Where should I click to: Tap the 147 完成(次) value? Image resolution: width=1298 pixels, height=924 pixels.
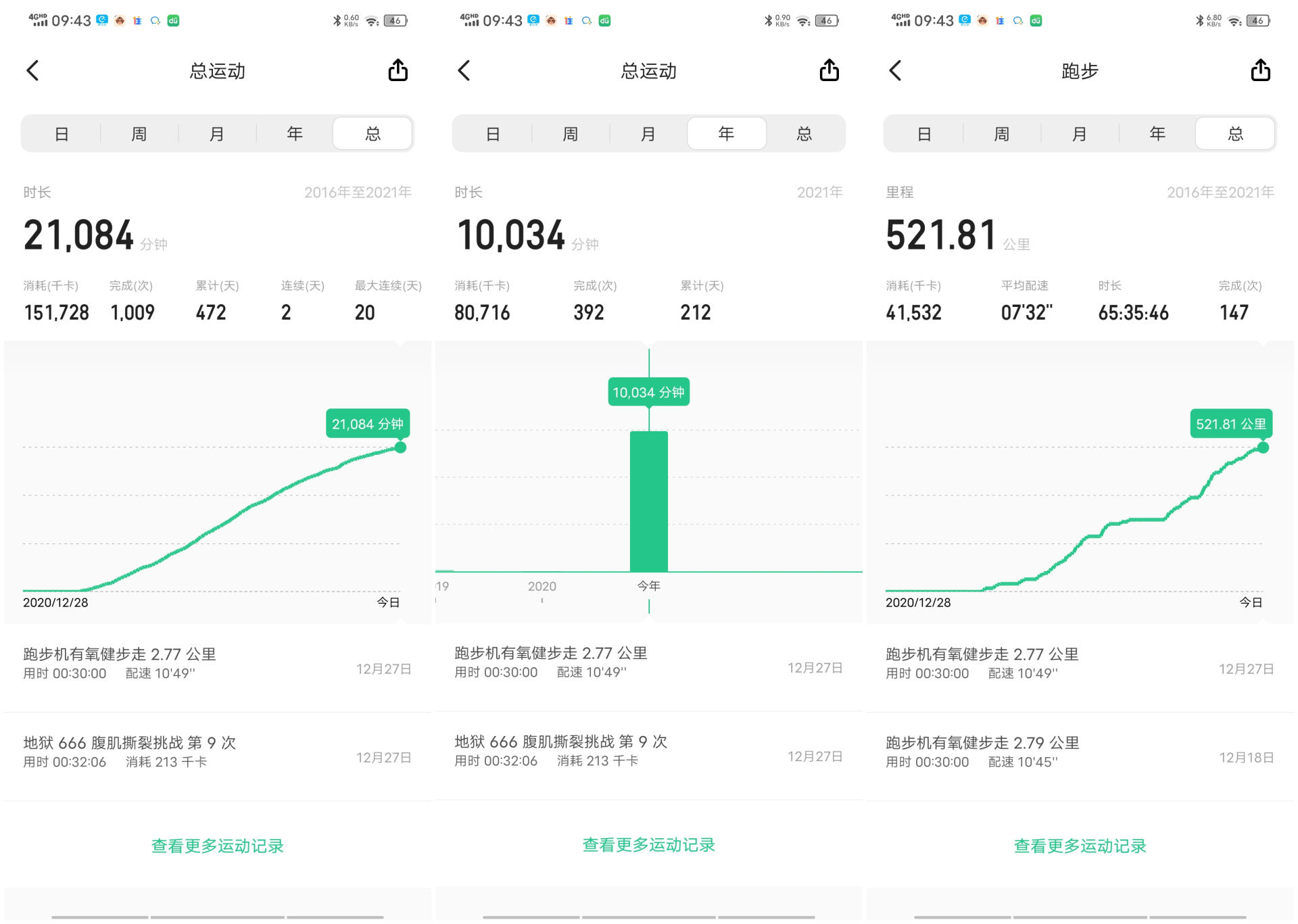[x=1234, y=312]
